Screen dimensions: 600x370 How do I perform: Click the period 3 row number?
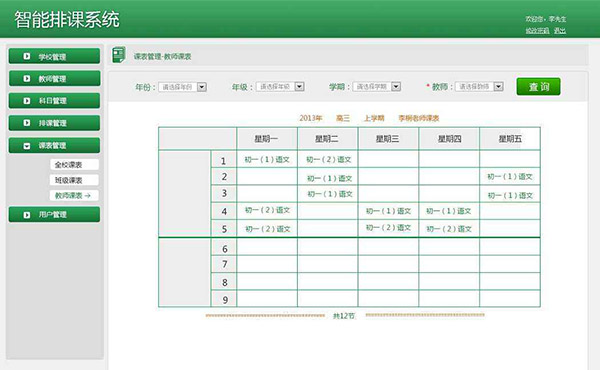tap(224, 193)
